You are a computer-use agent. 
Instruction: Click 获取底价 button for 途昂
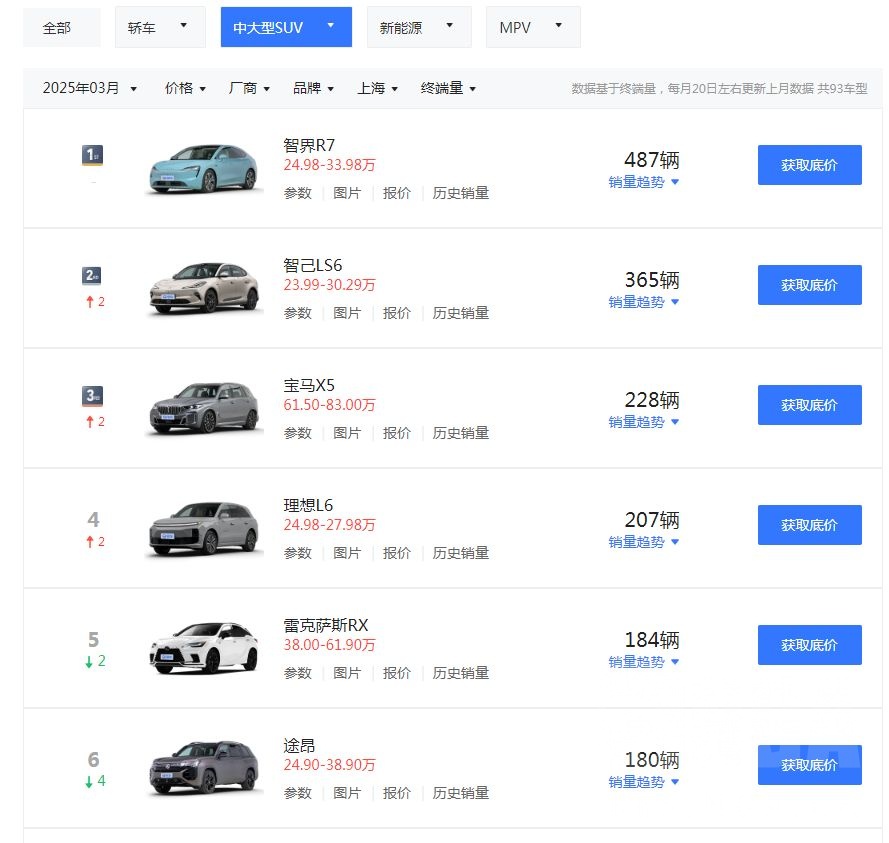click(809, 765)
